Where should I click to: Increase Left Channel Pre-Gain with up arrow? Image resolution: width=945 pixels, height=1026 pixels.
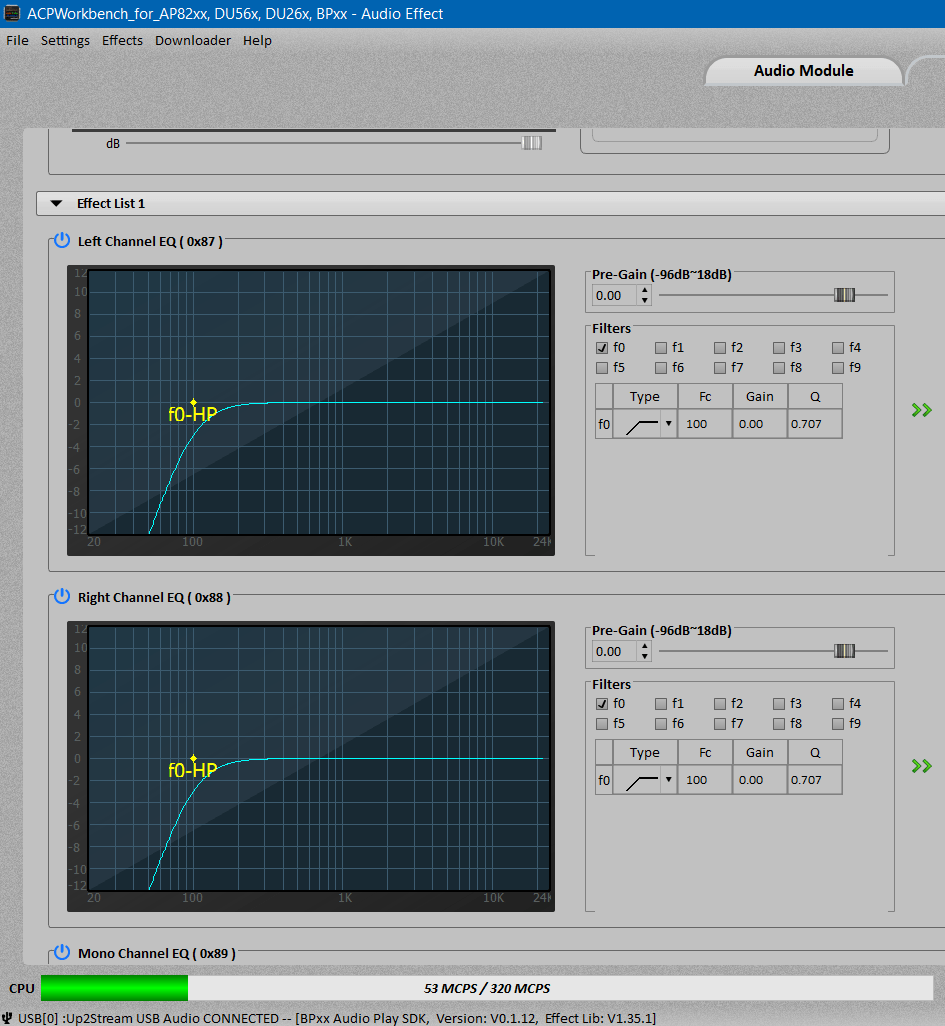[x=645, y=290]
